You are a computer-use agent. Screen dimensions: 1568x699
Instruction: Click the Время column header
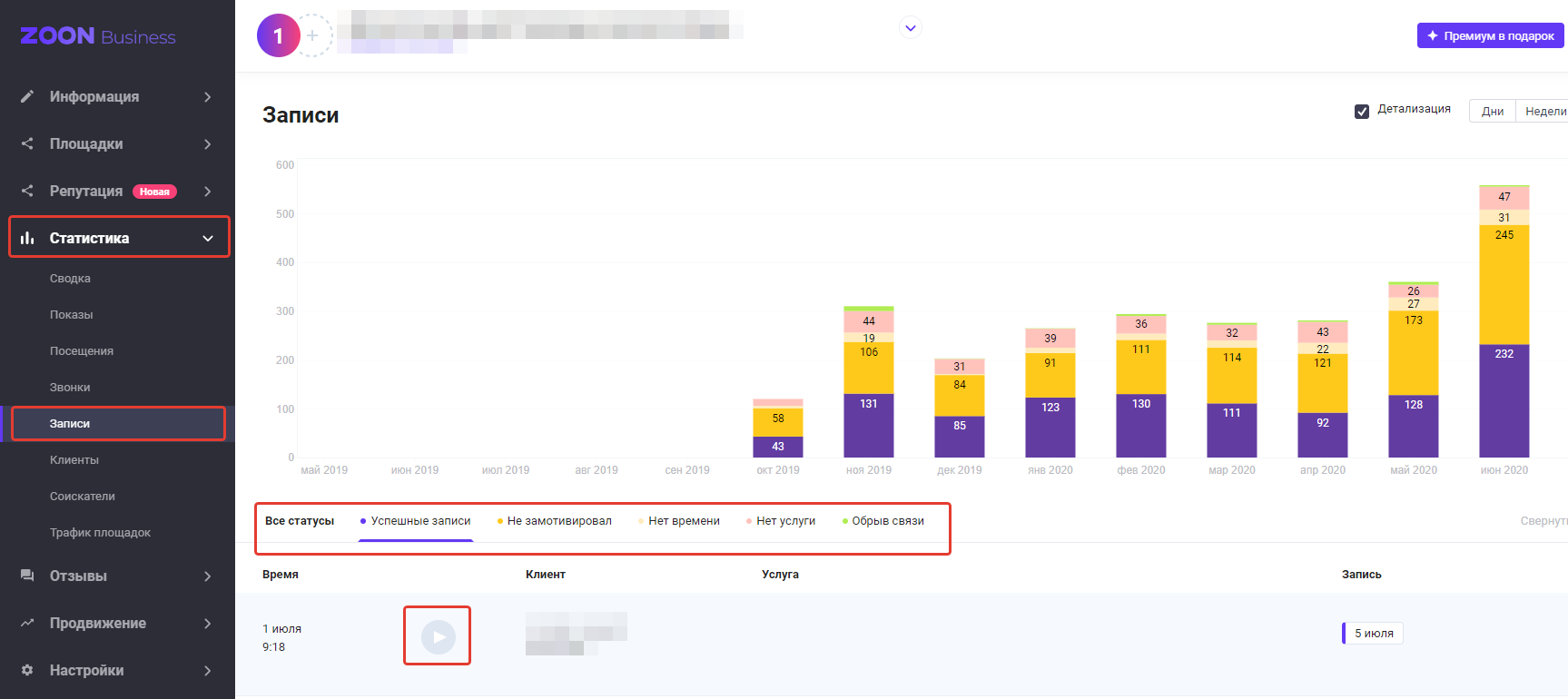pyautogui.click(x=281, y=575)
